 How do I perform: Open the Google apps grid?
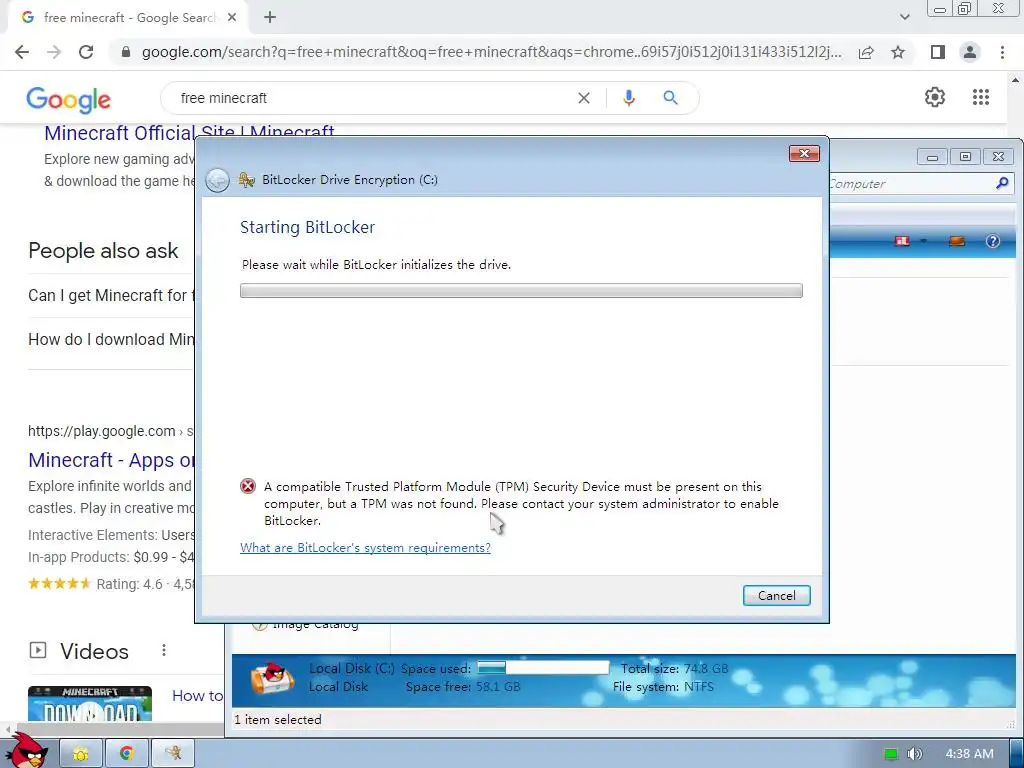point(981,97)
